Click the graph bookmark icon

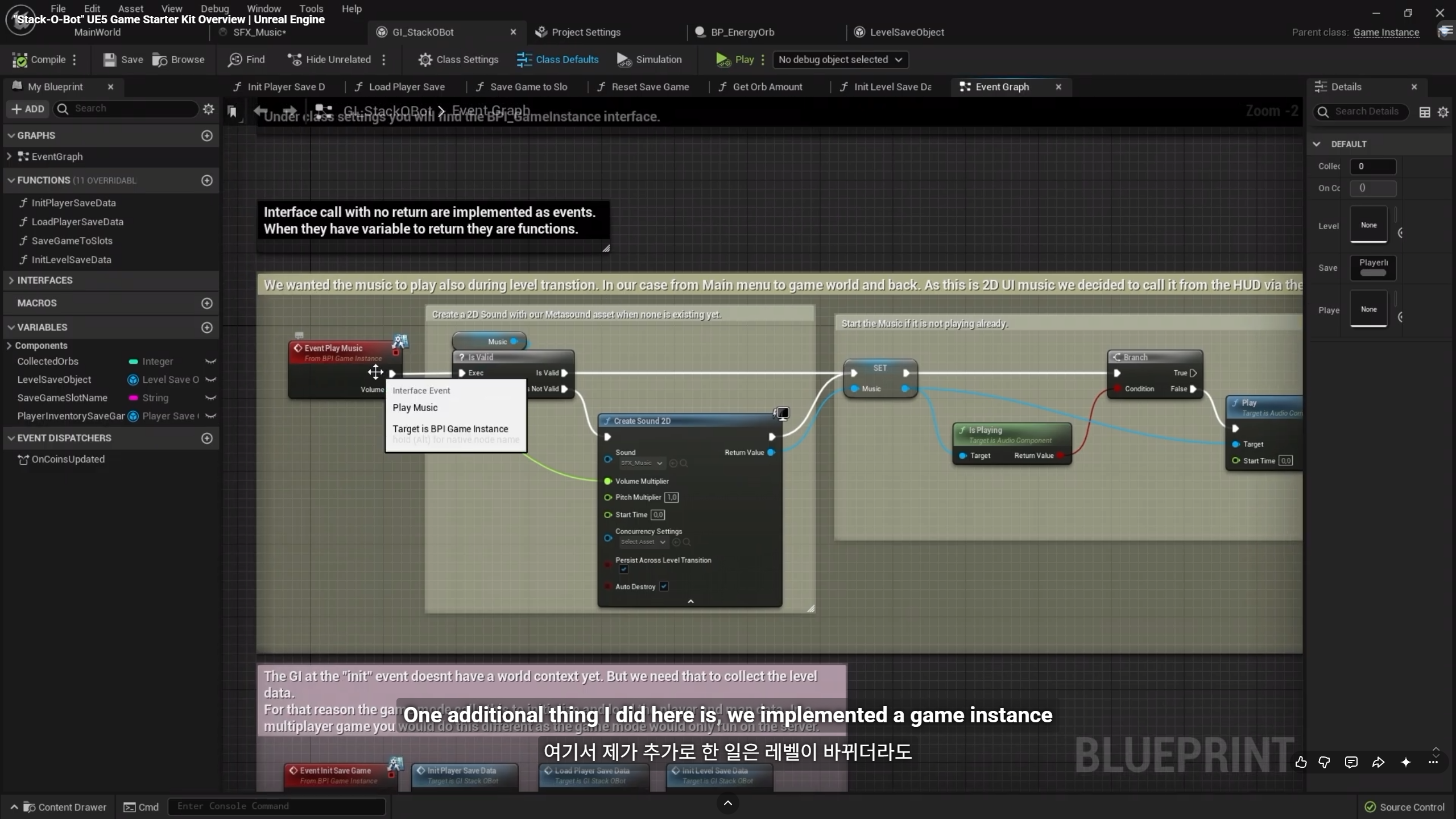(232, 111)
